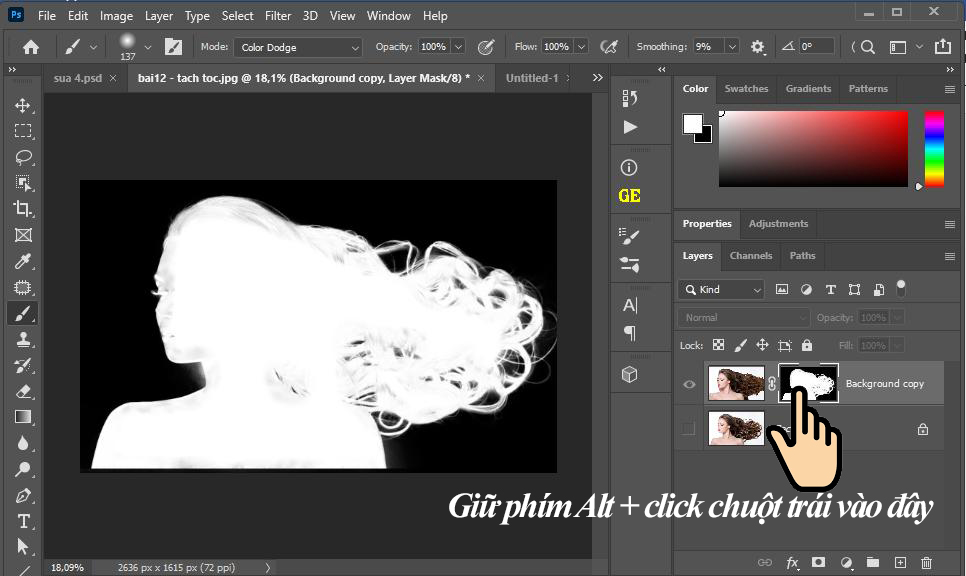The width and height of the screenshot is (966, 576).
Task: Open the Filter menu
Action: point(277,15)
